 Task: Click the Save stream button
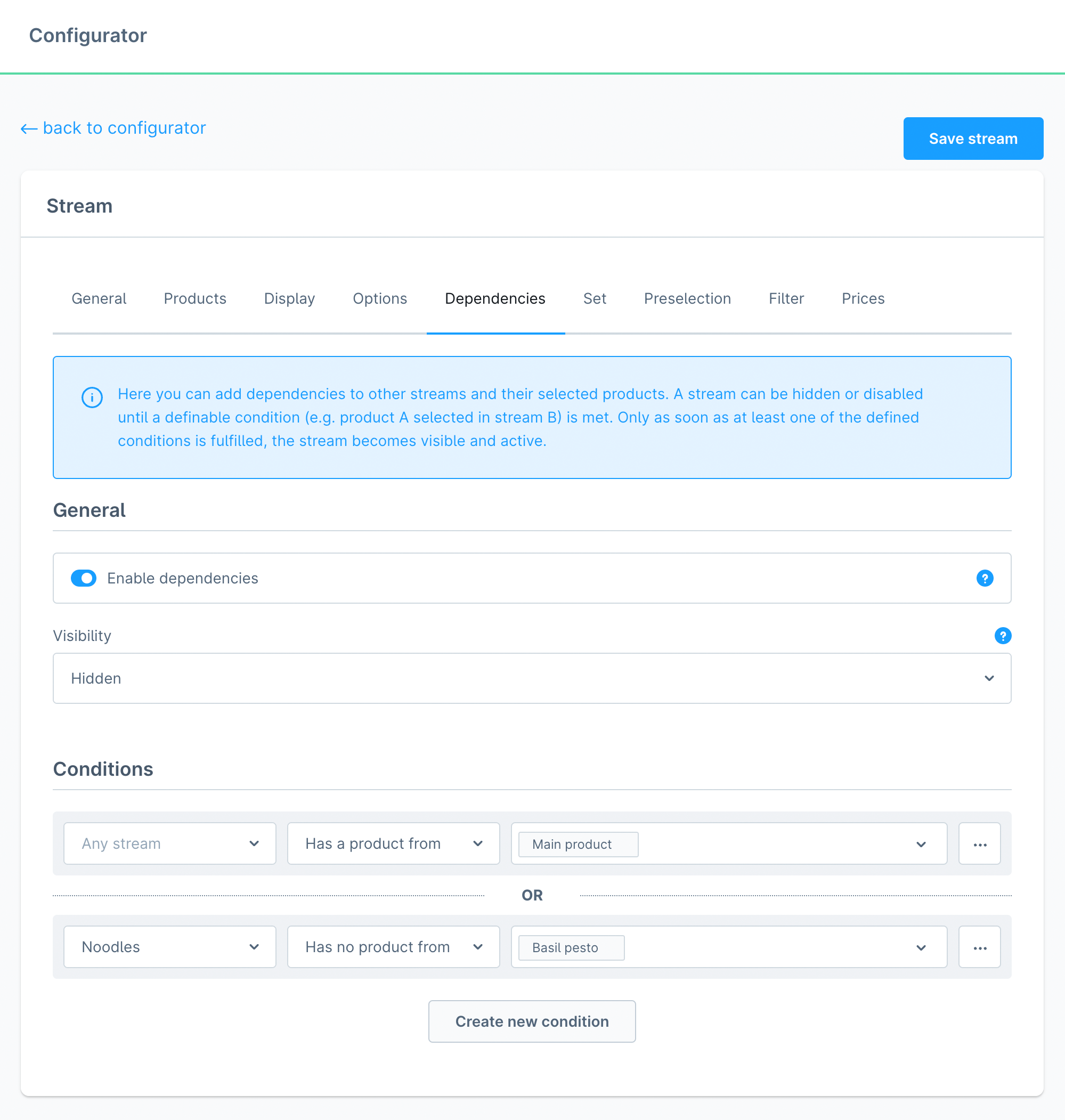point(974,138)
